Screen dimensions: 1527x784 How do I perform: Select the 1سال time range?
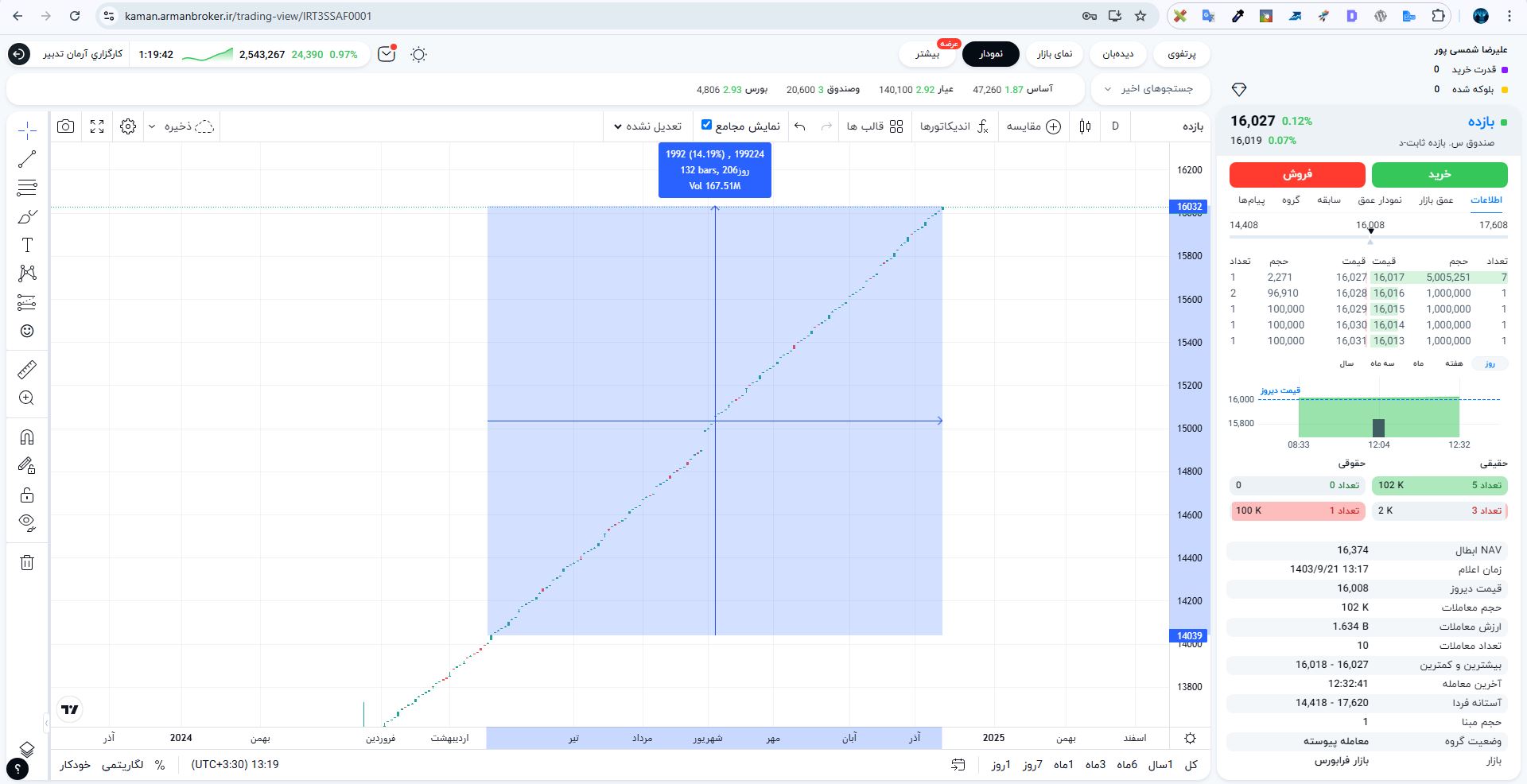1160,765
